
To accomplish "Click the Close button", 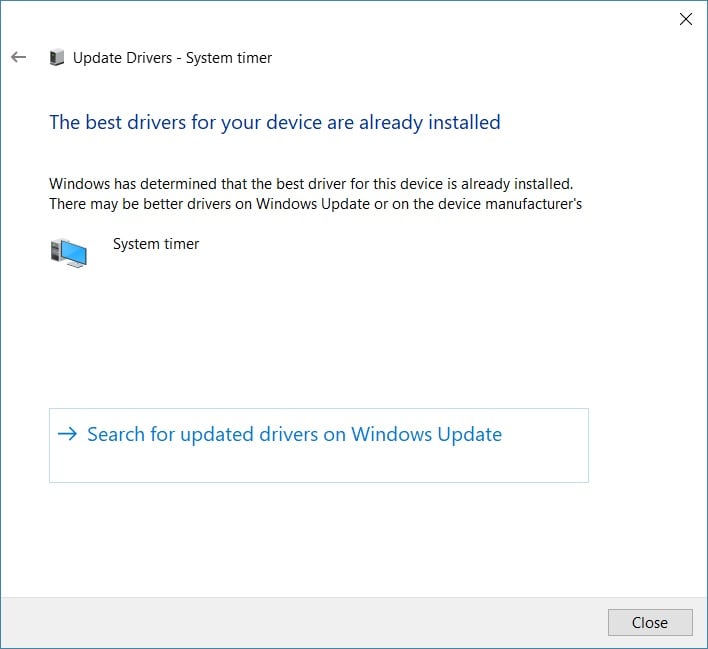I will (650, 622).
